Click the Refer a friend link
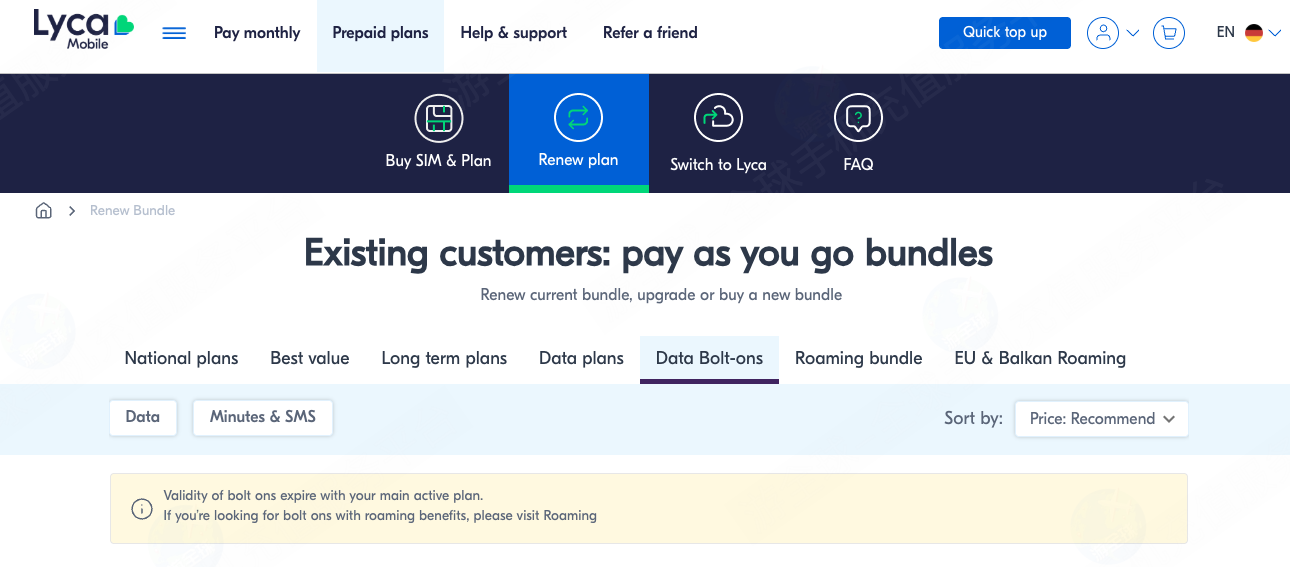 (x=650, y=33)
